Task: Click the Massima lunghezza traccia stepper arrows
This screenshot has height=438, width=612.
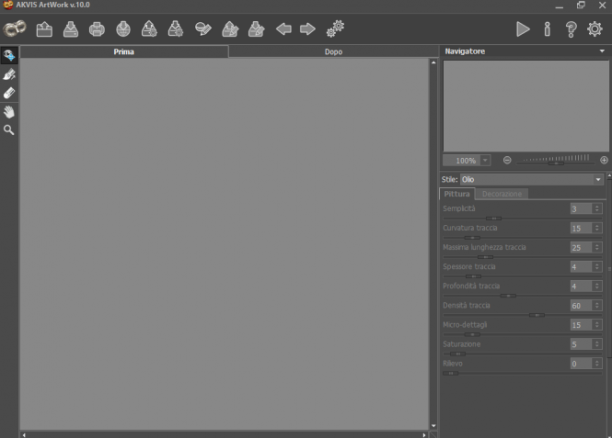Action: pos(597,247)
